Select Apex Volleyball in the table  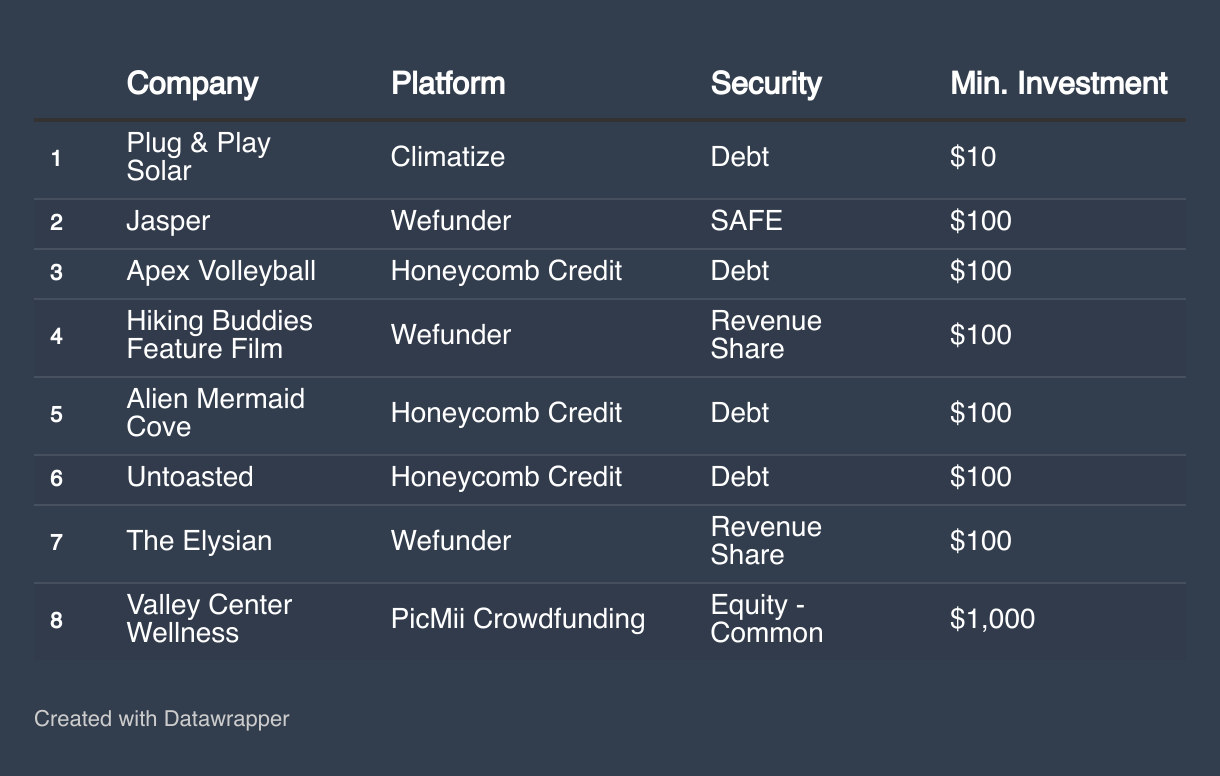click(x=221, y=271)
